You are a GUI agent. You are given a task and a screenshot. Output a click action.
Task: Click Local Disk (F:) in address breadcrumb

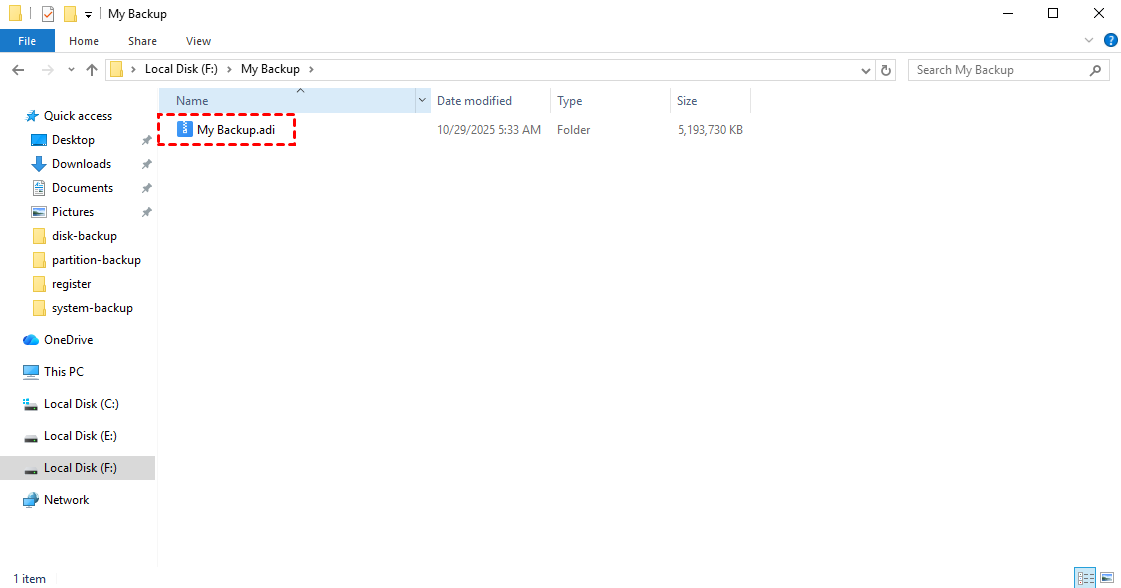[x=181, y=70]
